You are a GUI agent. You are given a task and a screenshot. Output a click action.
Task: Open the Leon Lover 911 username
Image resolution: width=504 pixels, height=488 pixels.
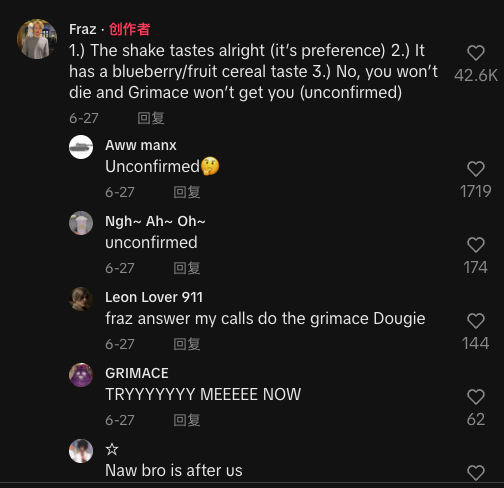point(154,297)
